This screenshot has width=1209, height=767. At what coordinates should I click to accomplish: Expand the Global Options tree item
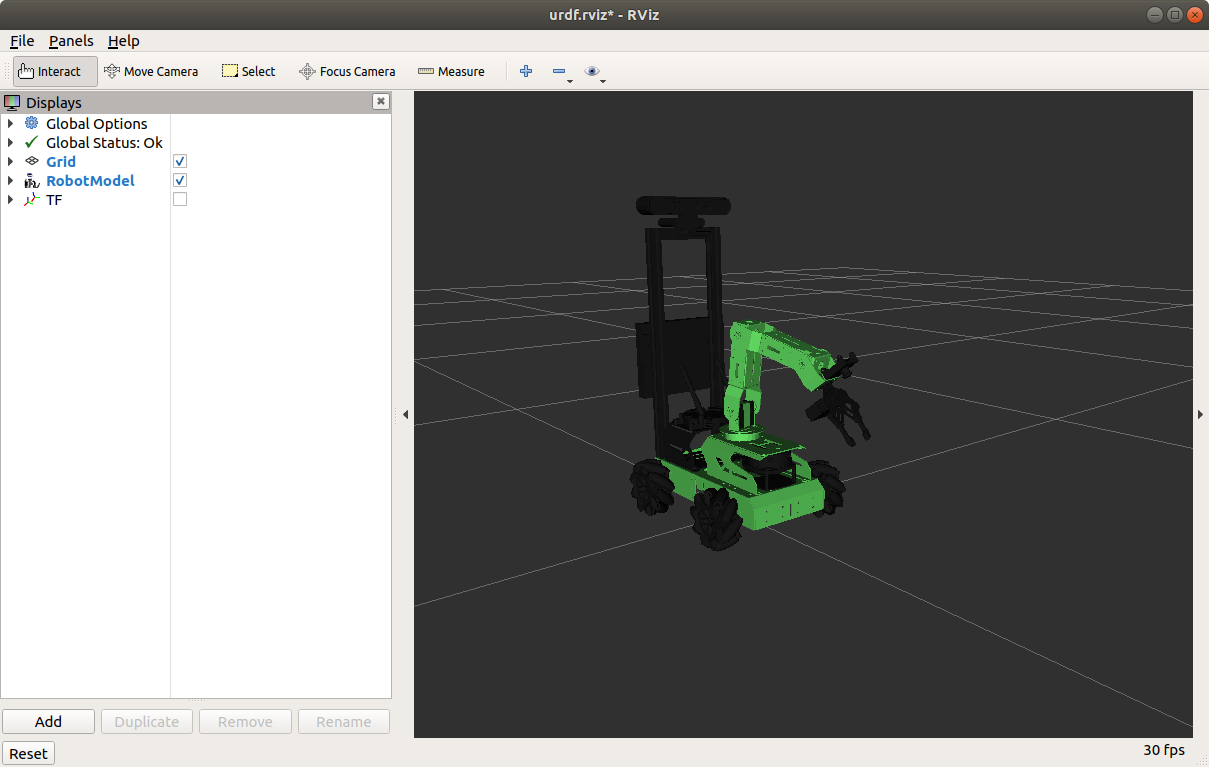coord(9,123)
